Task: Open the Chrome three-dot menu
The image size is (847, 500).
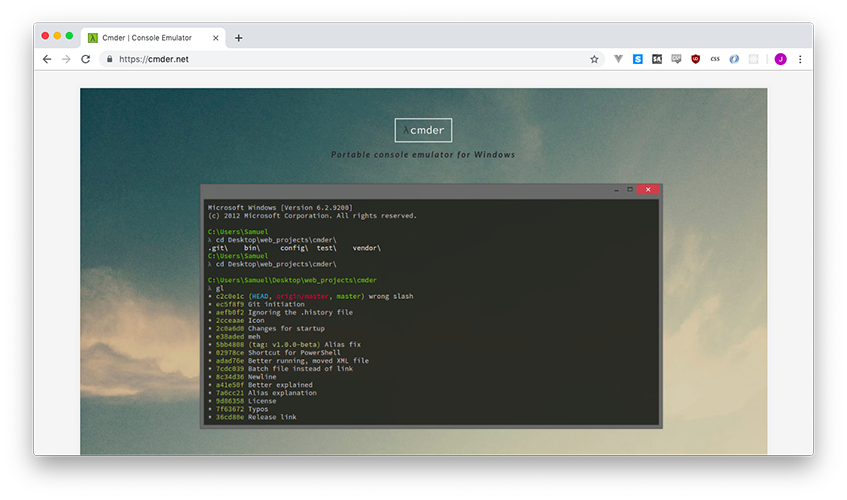Action: click(x=801, y=59)
